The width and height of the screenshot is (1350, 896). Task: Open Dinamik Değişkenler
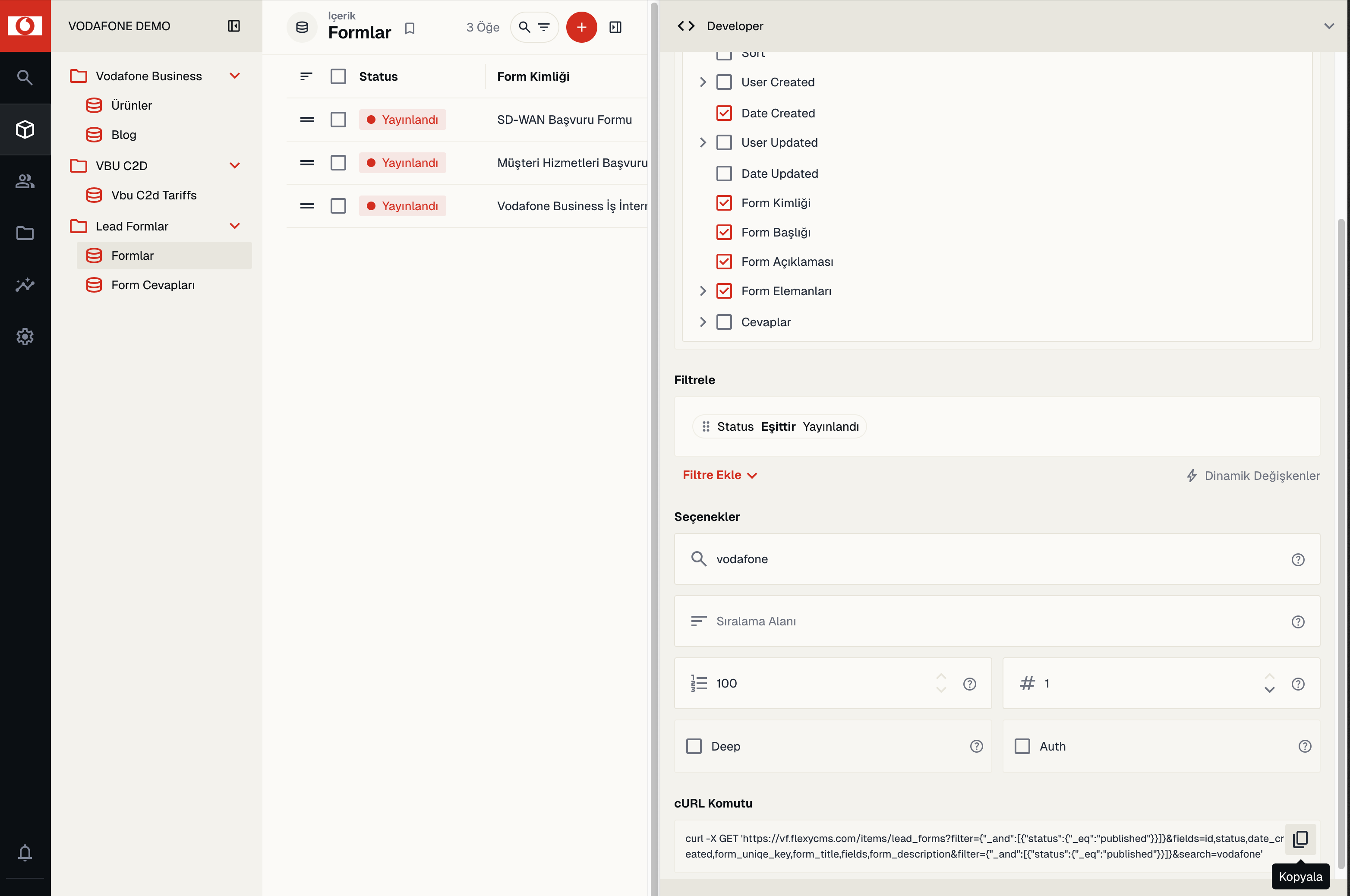point(1253,476)
